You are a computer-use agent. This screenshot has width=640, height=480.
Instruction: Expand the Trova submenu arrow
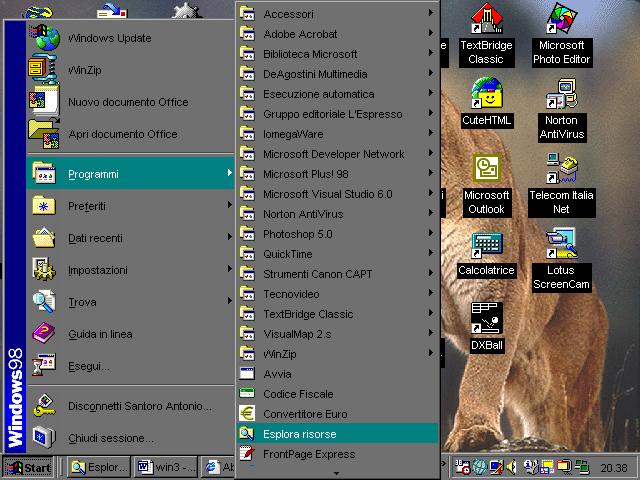coord(229,300)
